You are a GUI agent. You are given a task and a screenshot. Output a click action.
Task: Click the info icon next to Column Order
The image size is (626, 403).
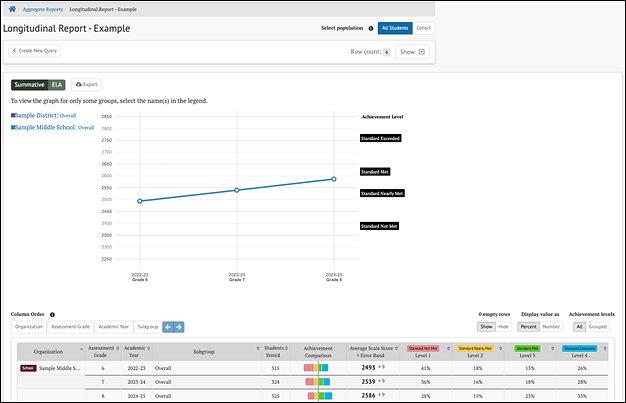point(52,314)
